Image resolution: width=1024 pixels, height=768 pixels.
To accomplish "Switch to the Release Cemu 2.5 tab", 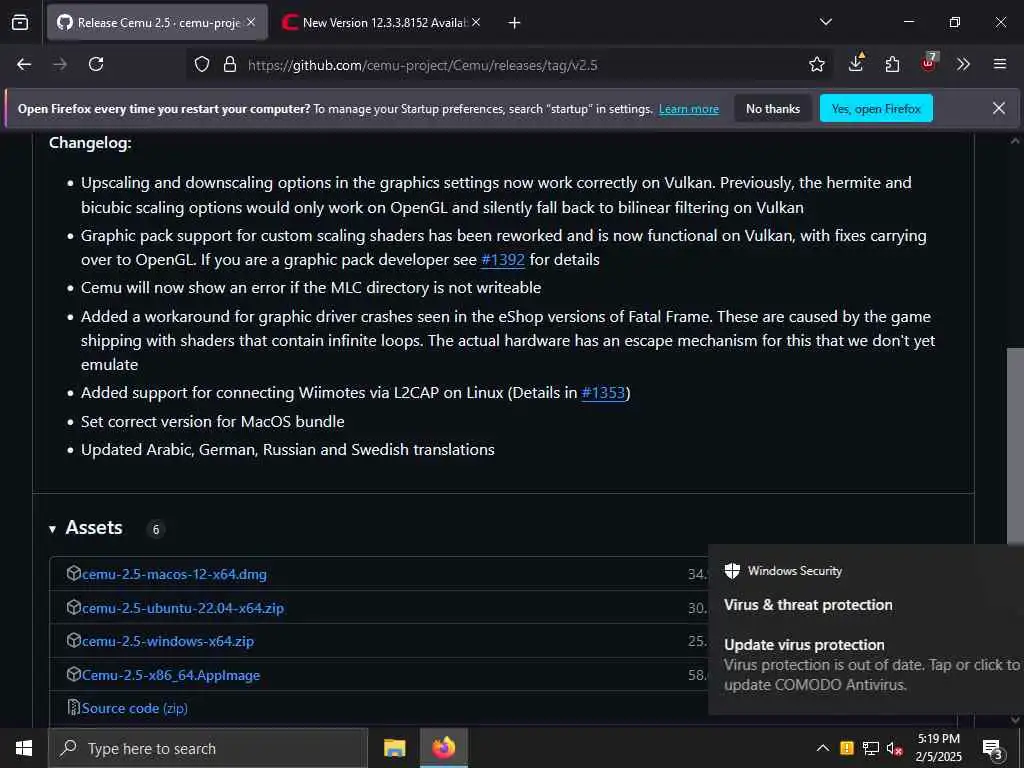I will click(157, 22).
